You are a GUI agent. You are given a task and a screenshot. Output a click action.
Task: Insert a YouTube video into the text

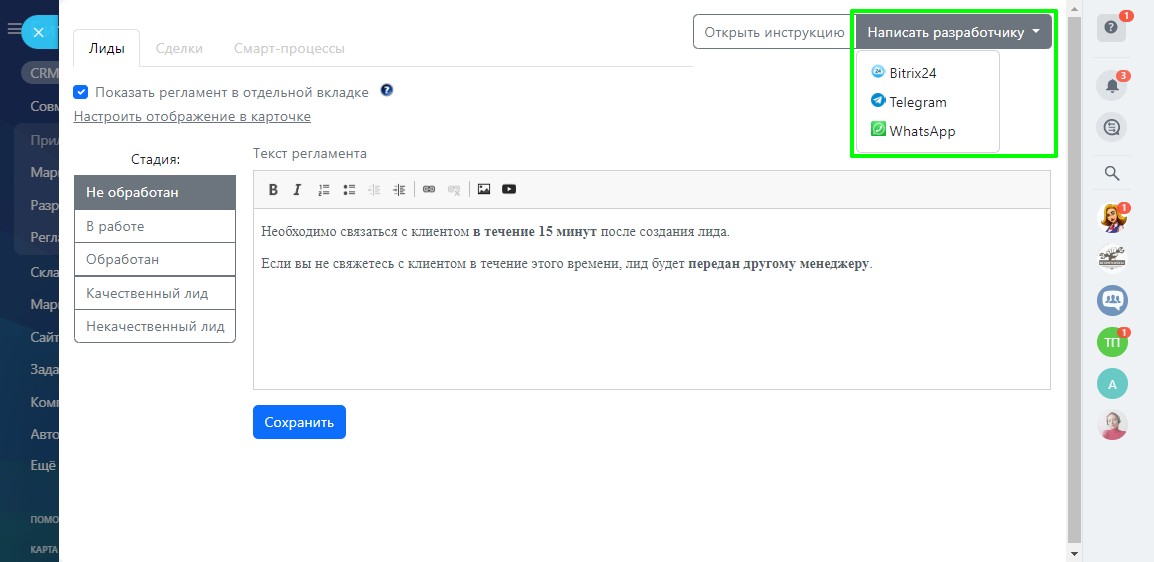pos(509,190)
